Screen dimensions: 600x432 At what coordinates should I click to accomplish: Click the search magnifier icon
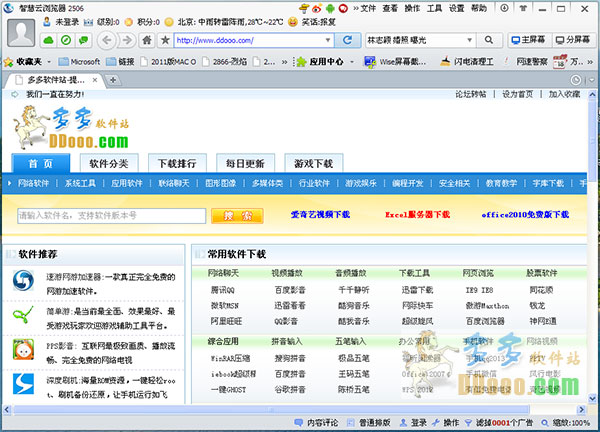(489, 40)
